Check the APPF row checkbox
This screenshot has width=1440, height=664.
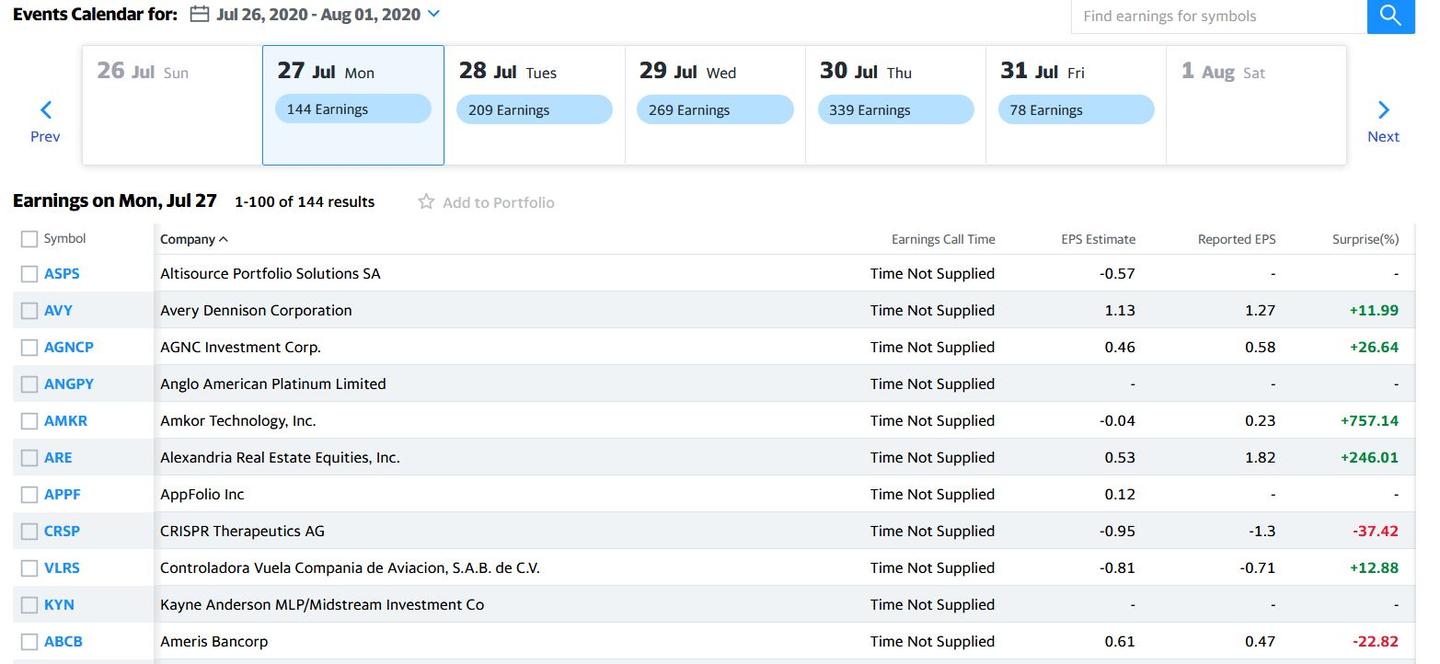coord(29,494)
